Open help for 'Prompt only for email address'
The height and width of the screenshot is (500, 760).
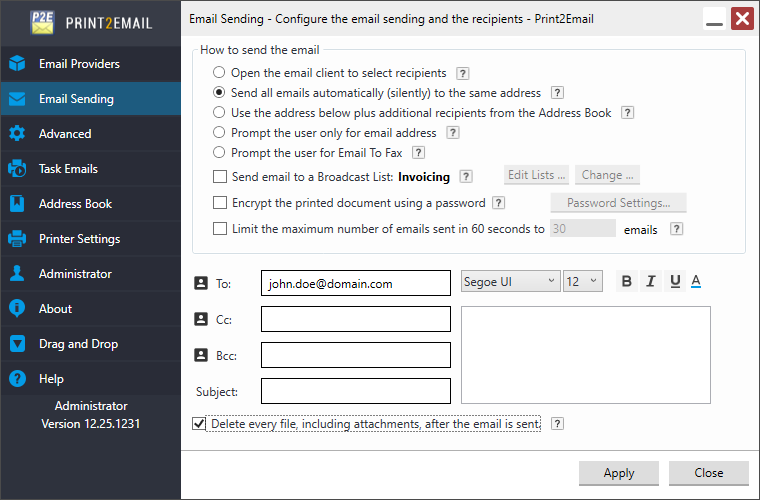tap(453, 133)
